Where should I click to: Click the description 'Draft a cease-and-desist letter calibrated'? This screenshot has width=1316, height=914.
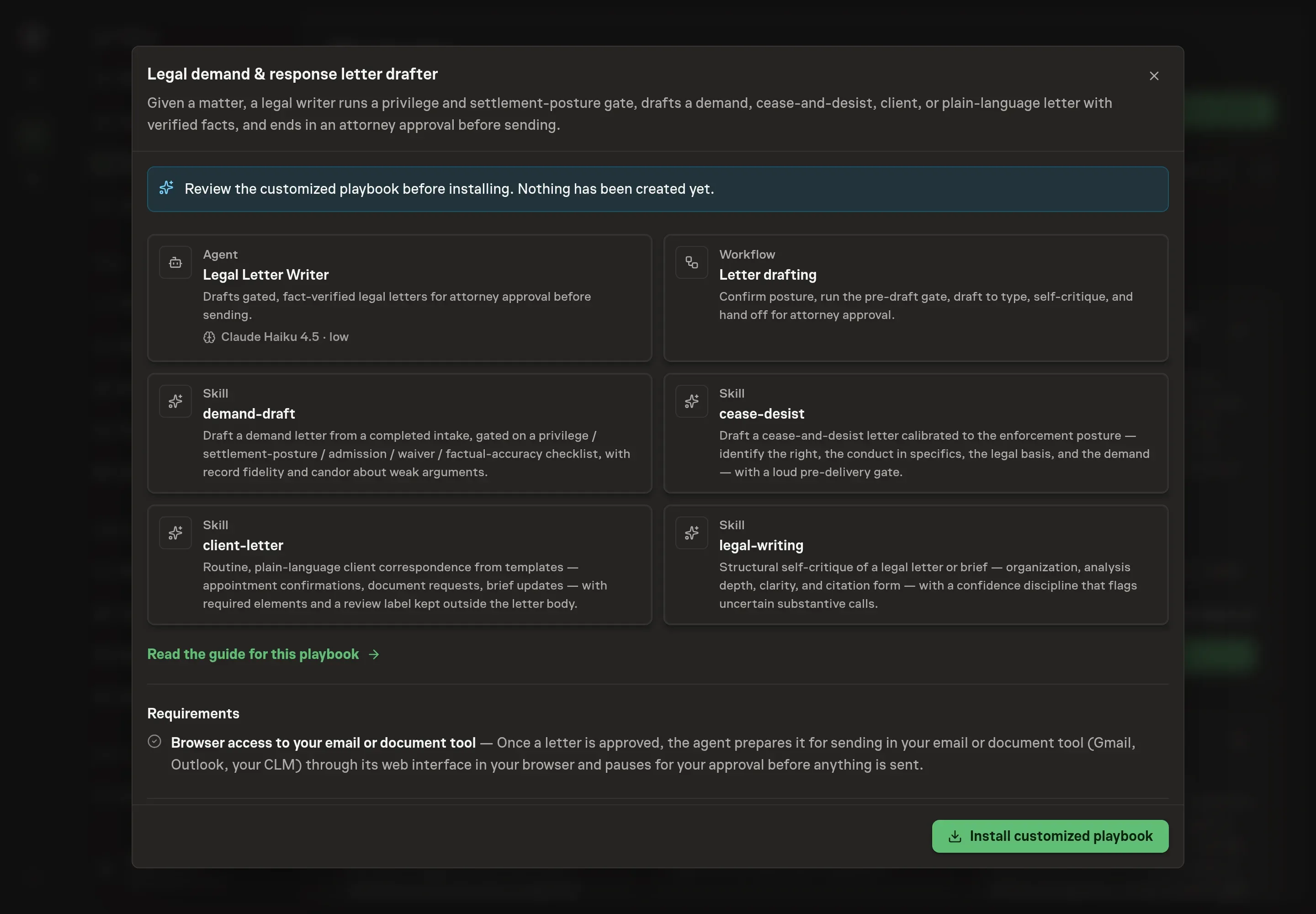tap(934, 453)
